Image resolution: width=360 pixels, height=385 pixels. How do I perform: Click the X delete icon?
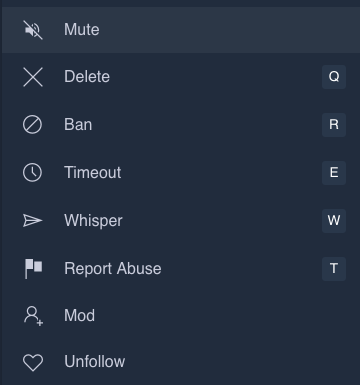[x=33, y=77]
